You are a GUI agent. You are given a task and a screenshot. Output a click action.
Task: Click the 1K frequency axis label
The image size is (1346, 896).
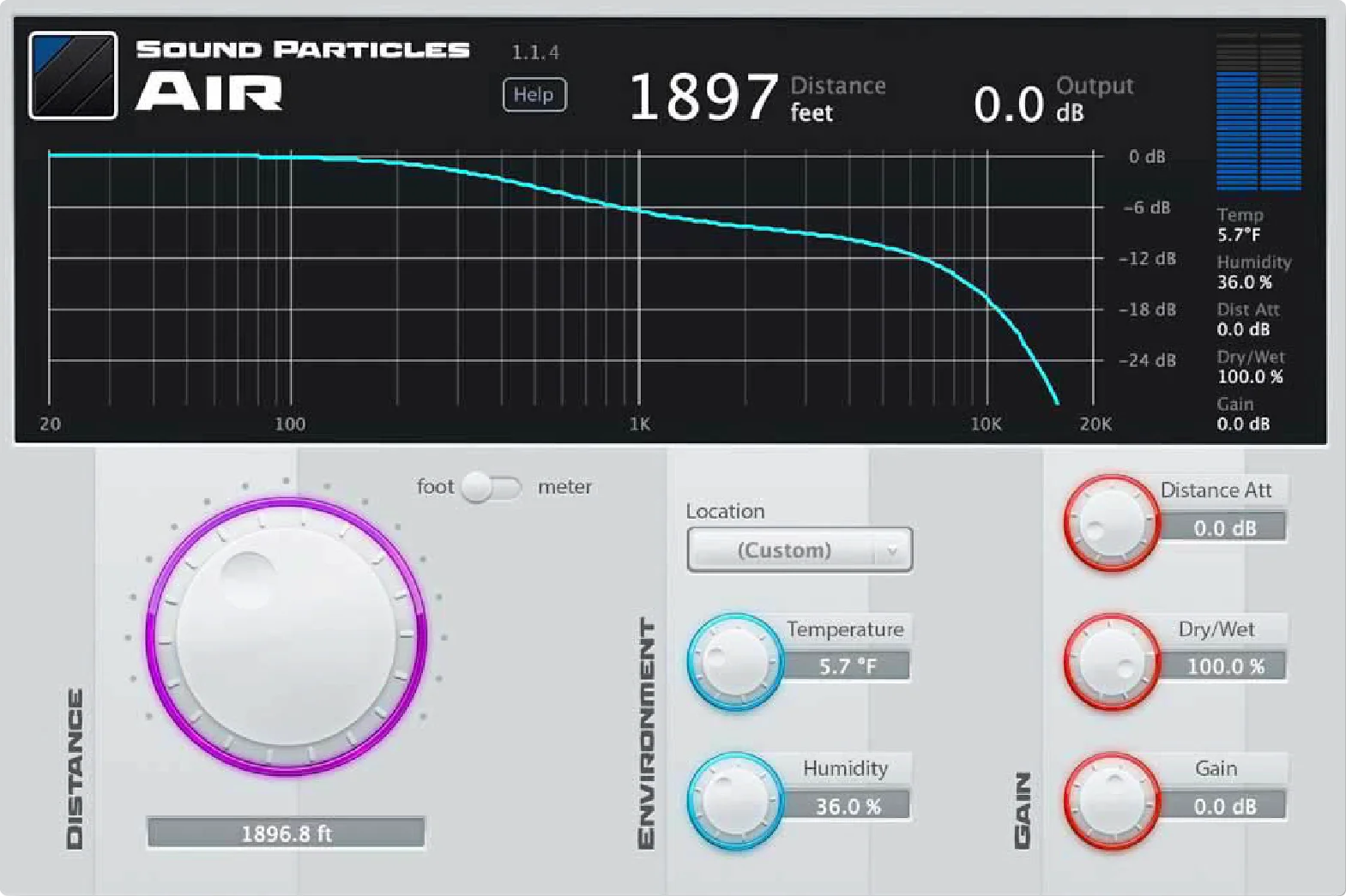click(640, 424)
